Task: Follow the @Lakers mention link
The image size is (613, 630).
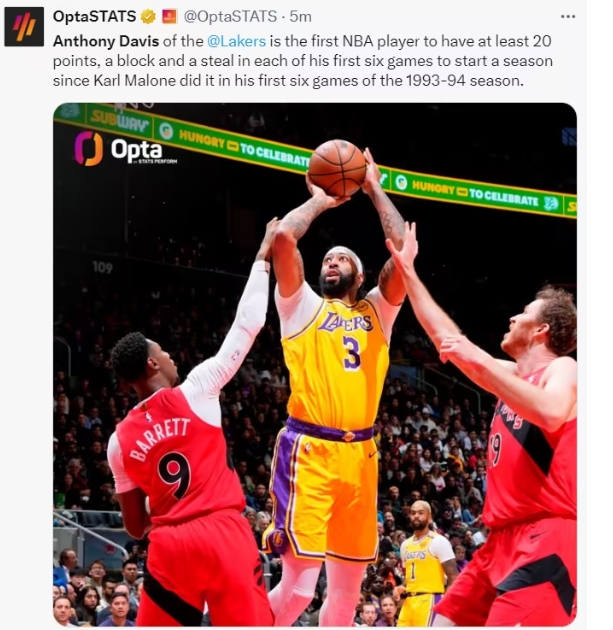Action: pos(236,41)
